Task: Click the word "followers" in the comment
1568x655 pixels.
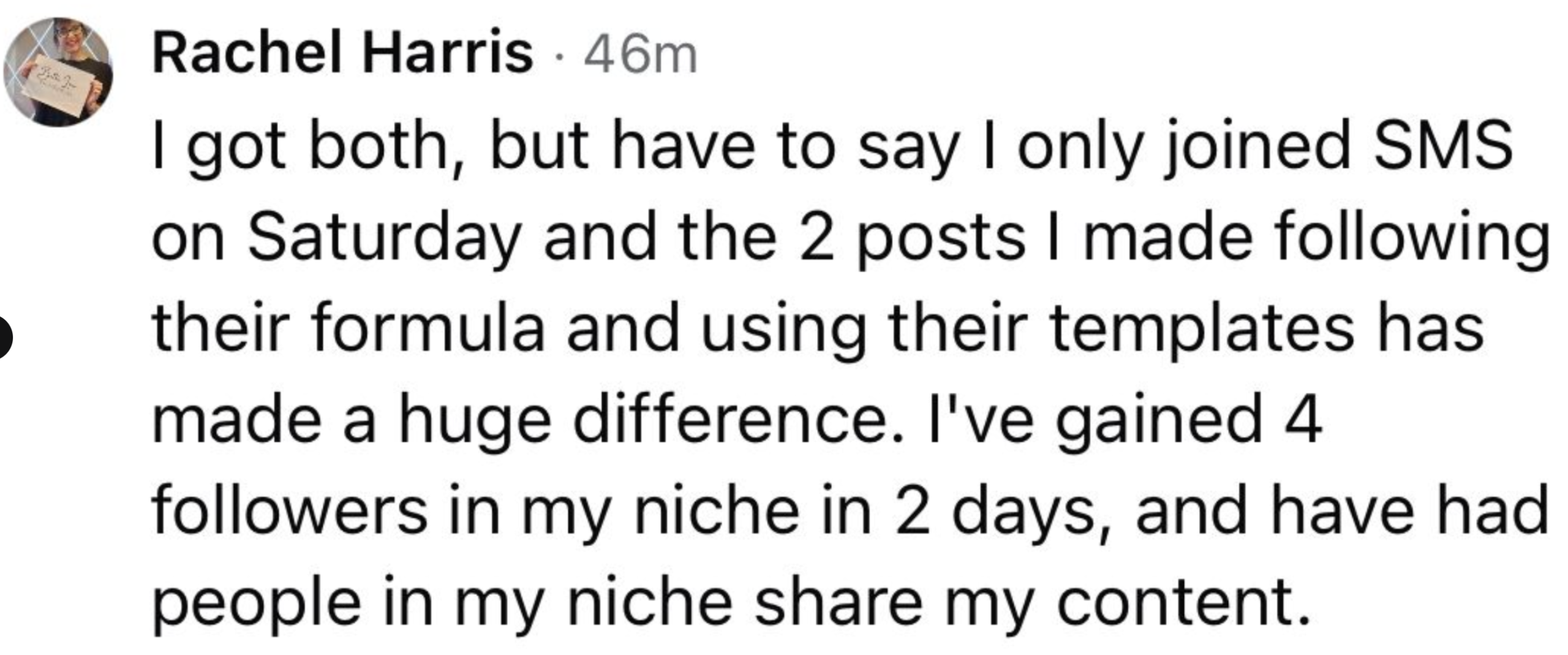Action: click(x=289, y=510)
